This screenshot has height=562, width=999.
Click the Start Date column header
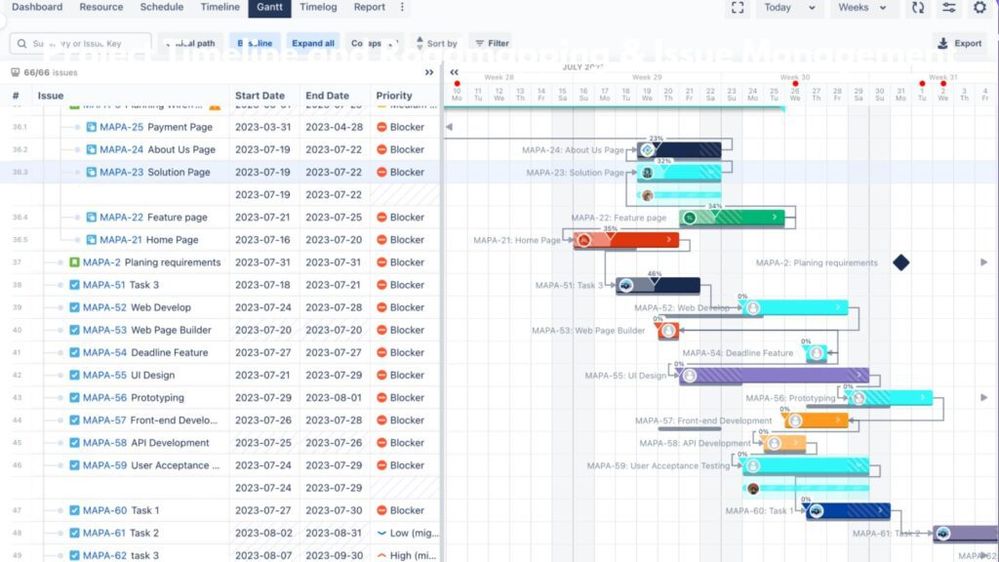[x=260, y=96]
